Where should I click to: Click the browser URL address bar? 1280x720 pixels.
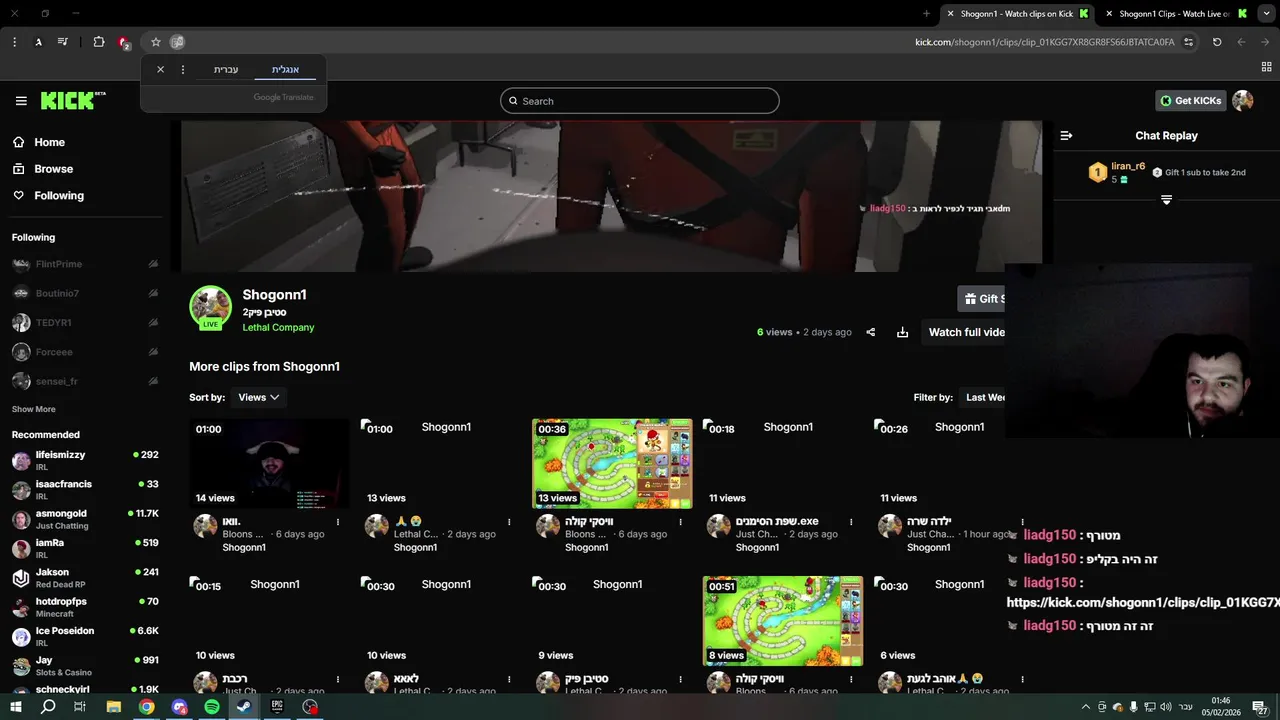1045,42
